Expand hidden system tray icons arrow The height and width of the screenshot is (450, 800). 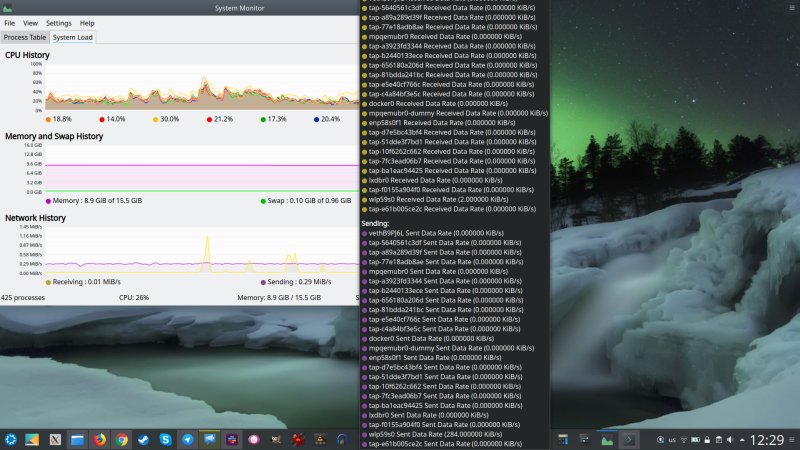pos(742,440)
